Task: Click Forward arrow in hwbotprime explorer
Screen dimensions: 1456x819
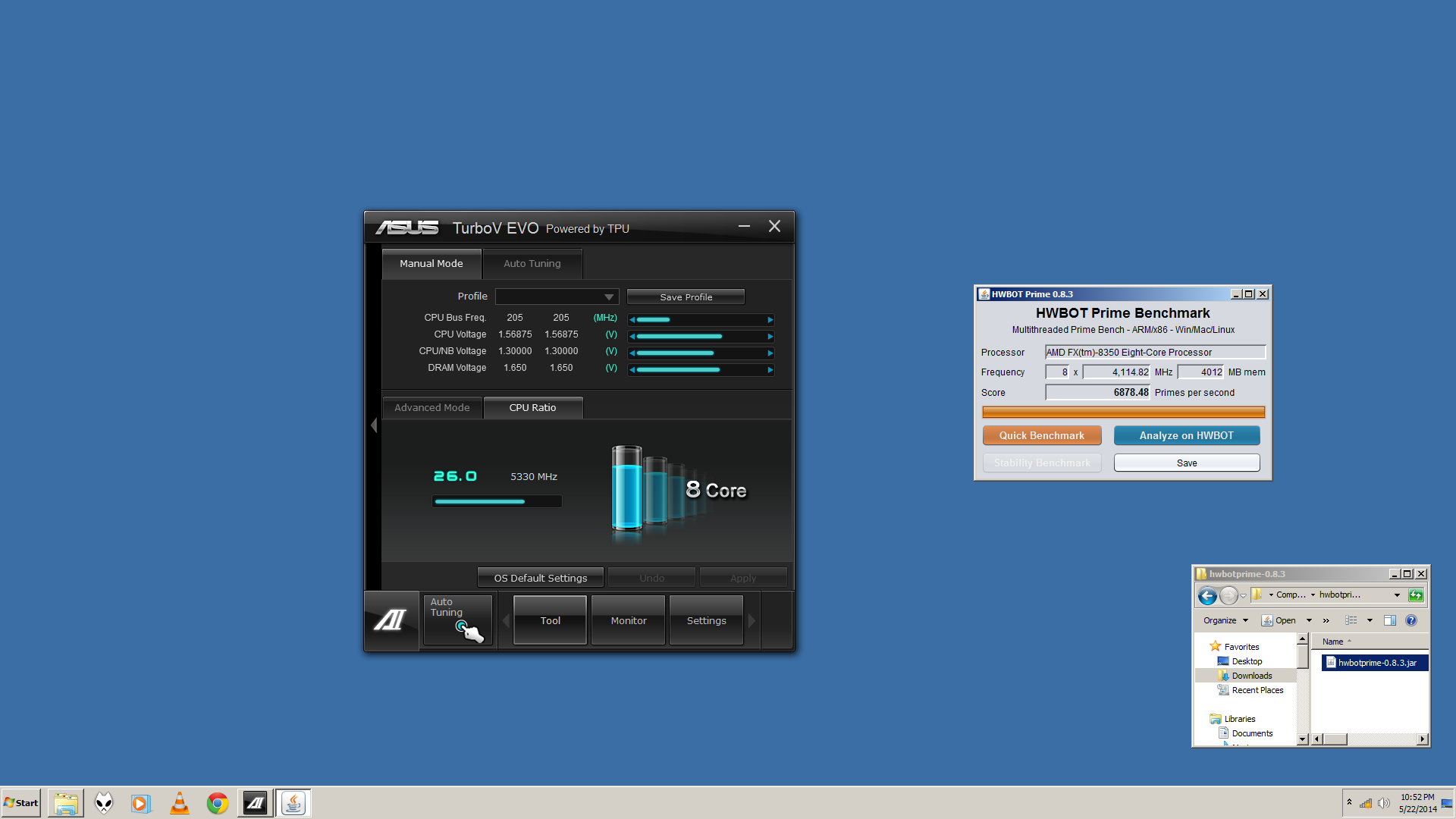Action: tap(1228, 596)
